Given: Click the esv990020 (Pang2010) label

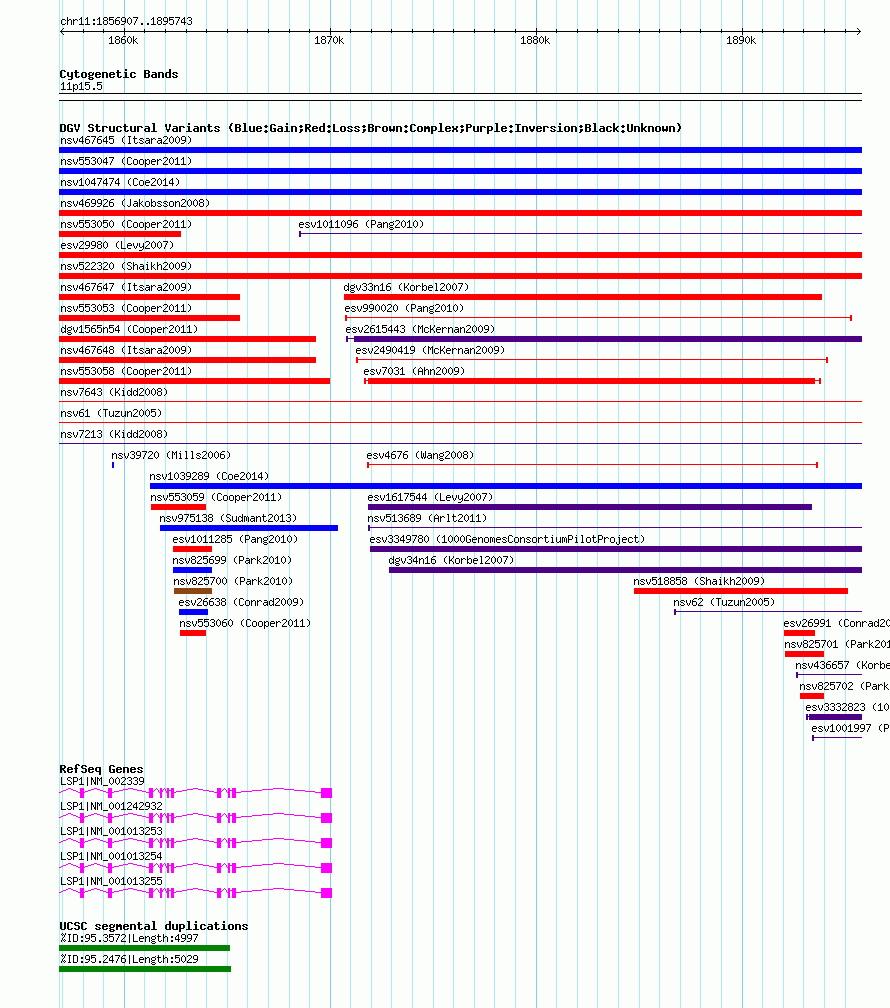Looking at the screenshot, I should coord(404,309).
